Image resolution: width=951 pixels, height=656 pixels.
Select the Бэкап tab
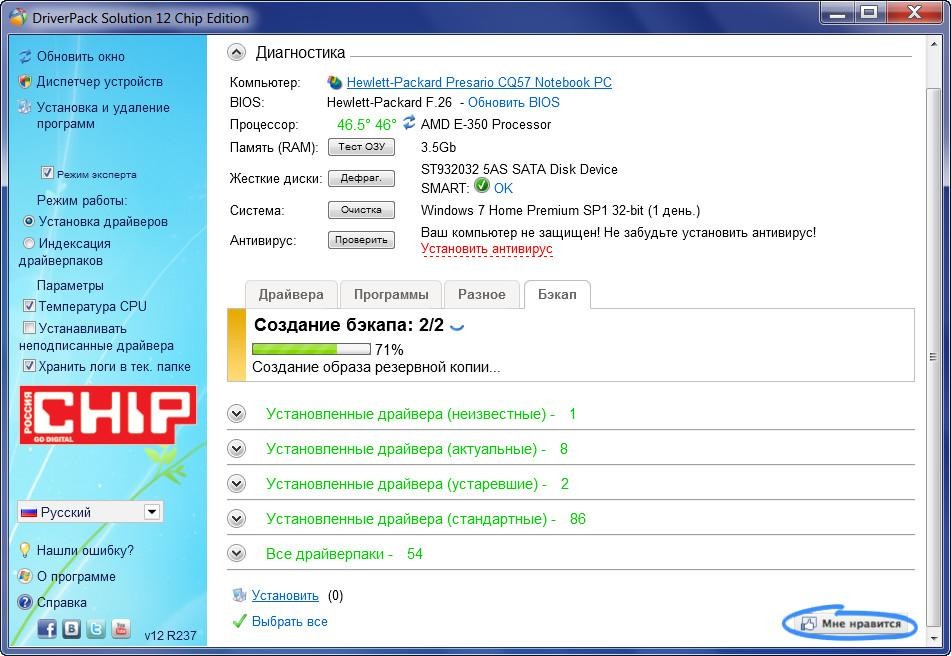pyautogui.click(x=557, y=295)
